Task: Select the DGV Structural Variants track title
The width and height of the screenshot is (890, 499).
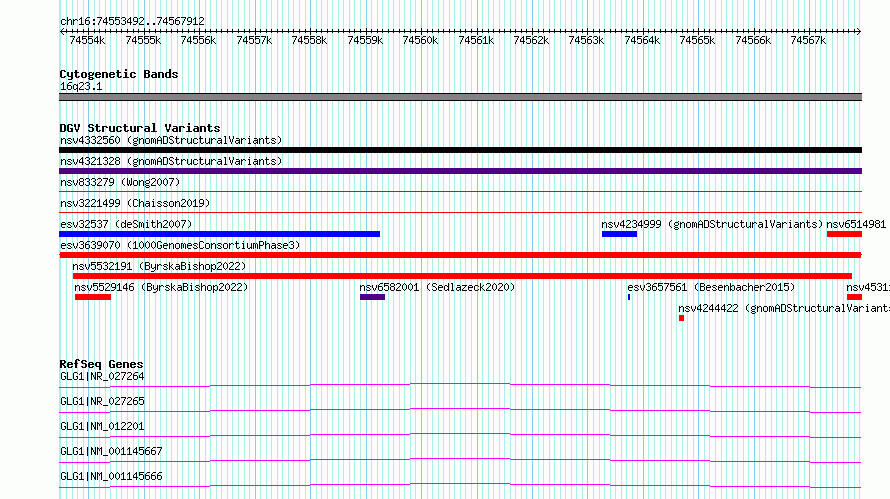Action: [x=140, y=128]
